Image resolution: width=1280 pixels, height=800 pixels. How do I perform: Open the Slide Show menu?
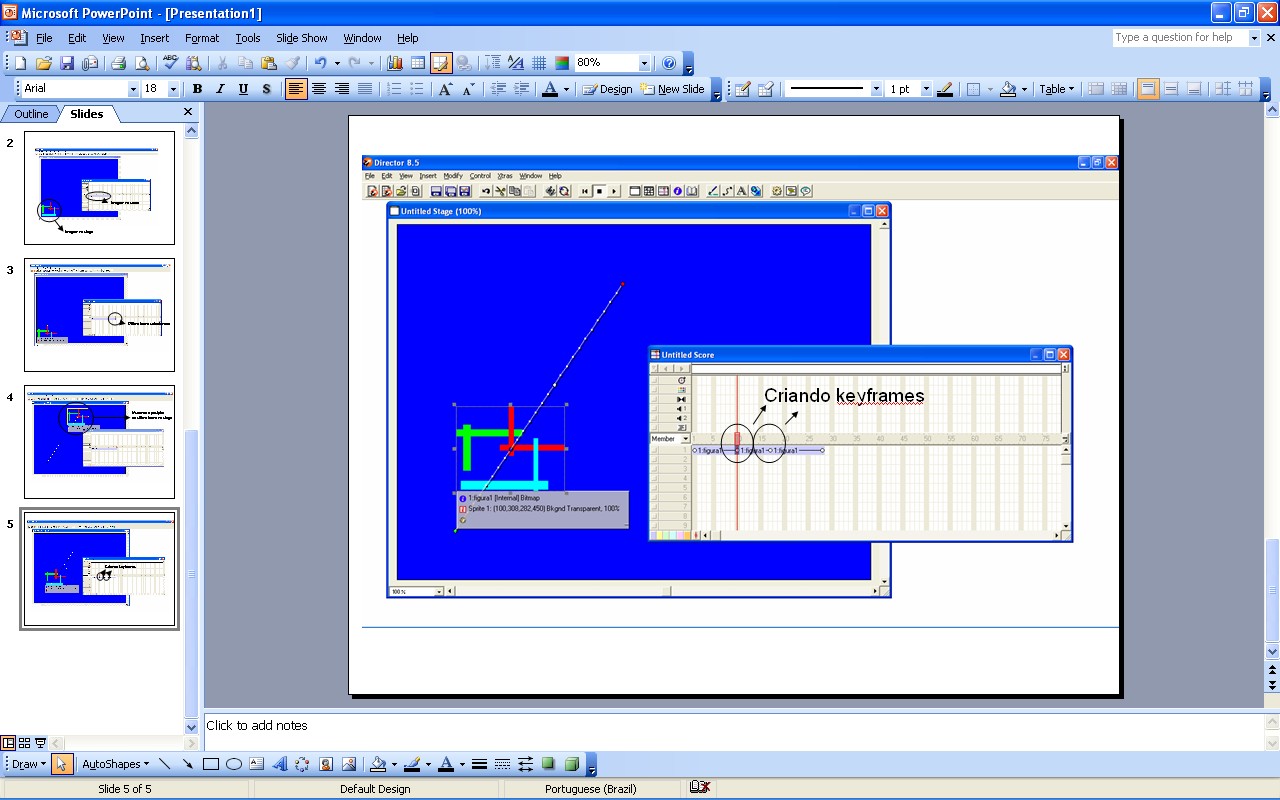click(x=301, y=38)
